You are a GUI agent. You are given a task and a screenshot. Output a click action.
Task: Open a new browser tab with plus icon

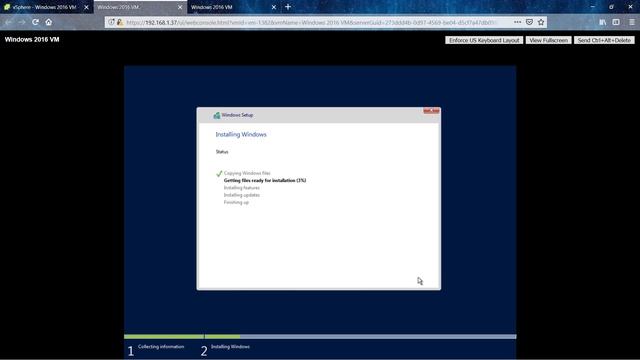click(x=288, y=7)
